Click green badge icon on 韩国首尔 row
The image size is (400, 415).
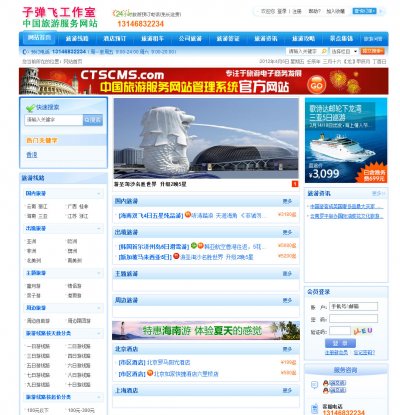193,246
